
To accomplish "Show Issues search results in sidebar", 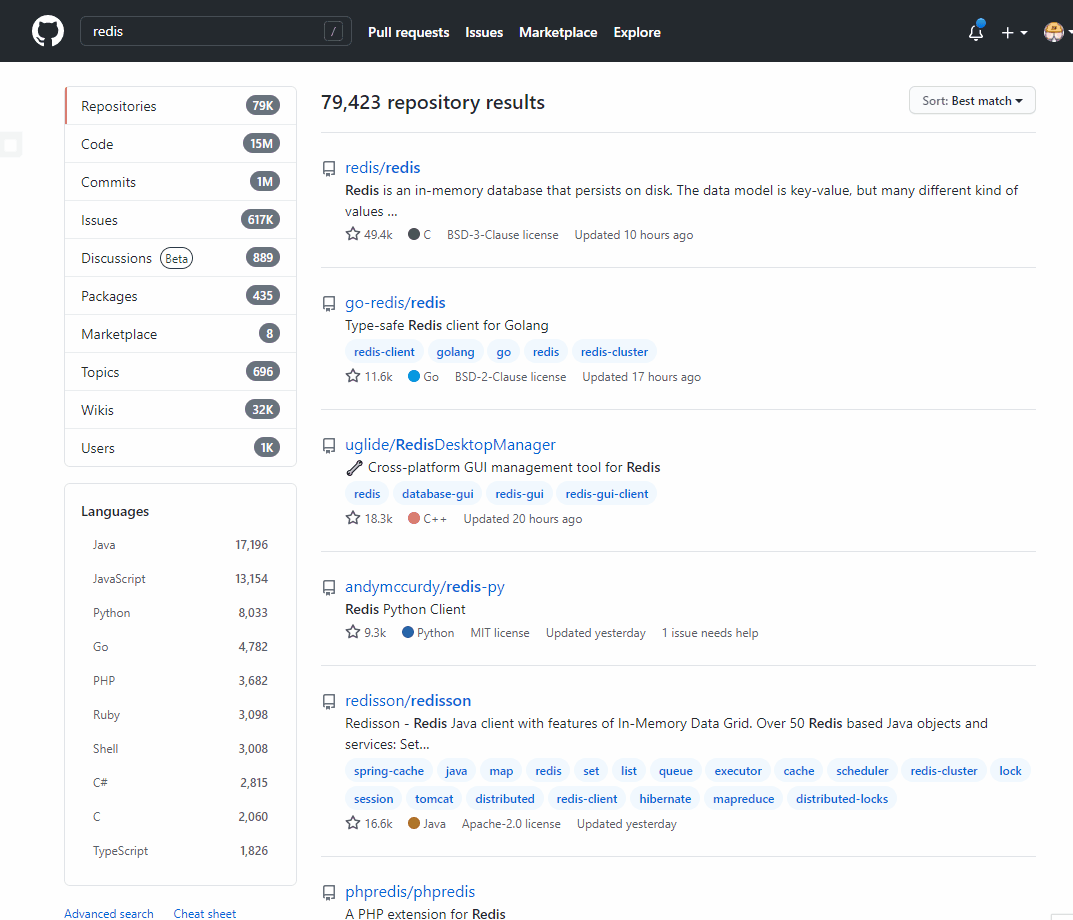I will (x=99, y=220).
